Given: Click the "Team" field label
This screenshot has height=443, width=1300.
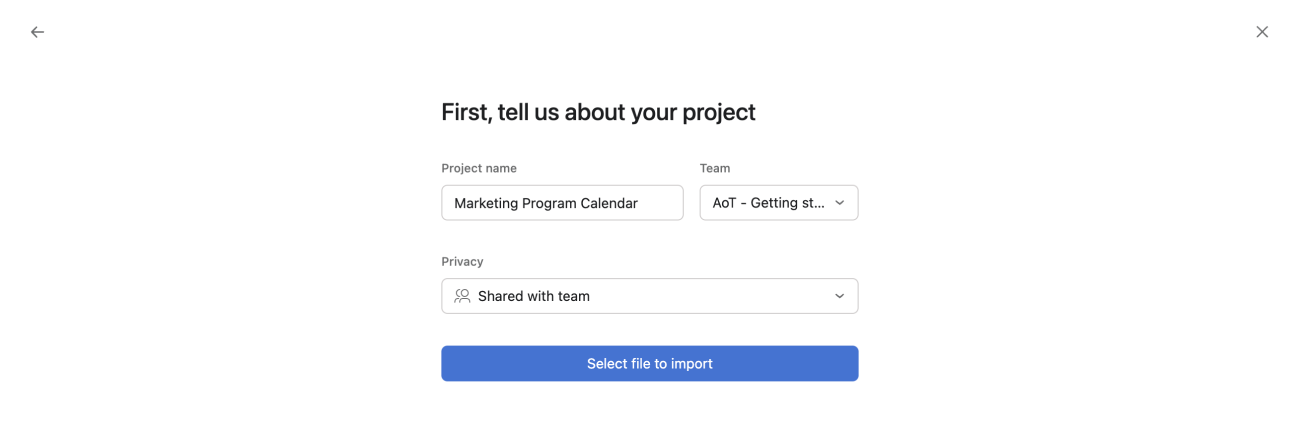Looking at the screenshot, I should tap(715, 168).
